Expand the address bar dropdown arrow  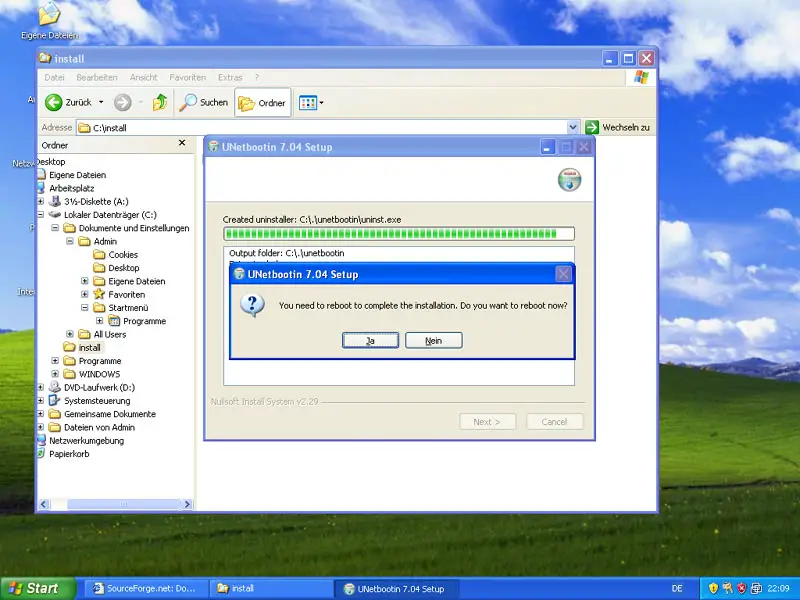(x=573, y=127)
